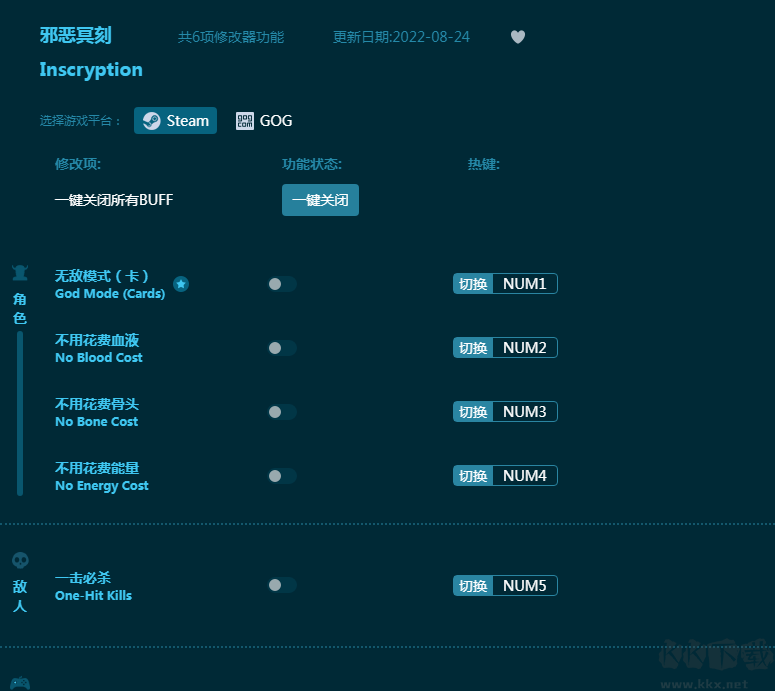
Task: Enable No Energy Cost toggle
Action: click(282, 476)
